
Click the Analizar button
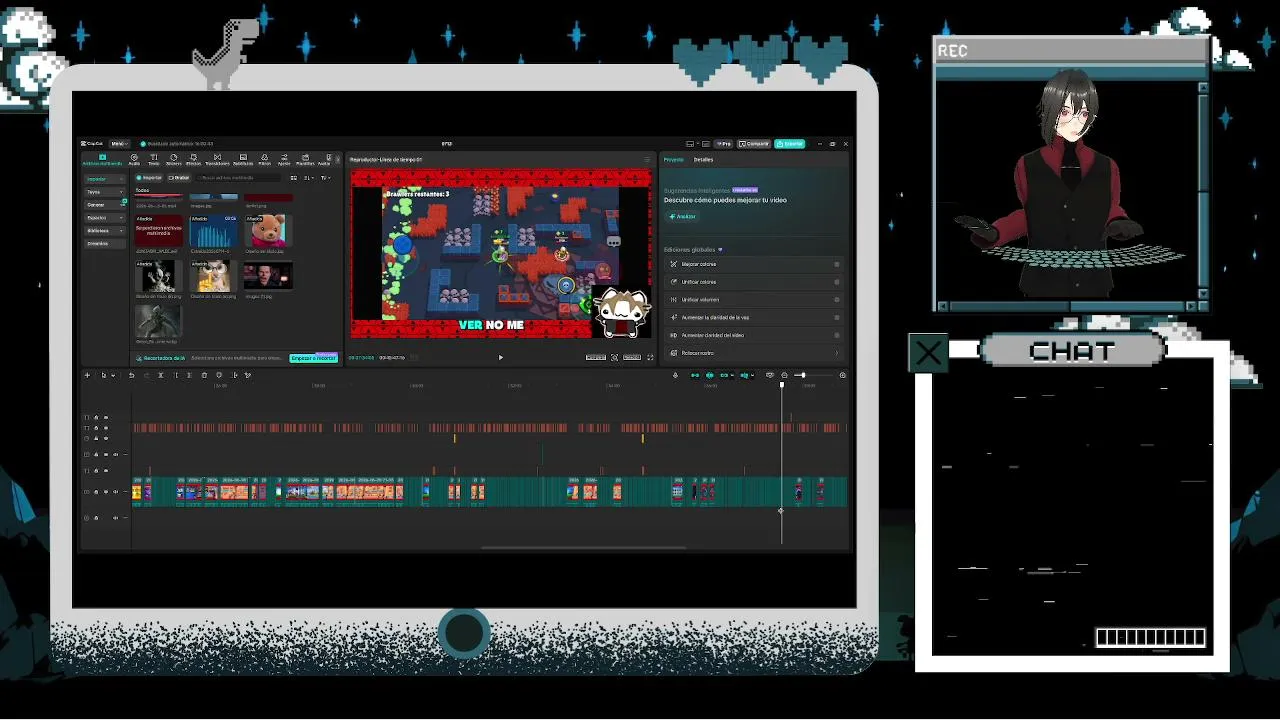point(683,216)
